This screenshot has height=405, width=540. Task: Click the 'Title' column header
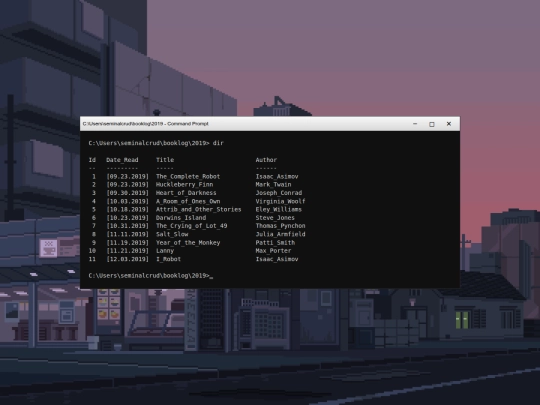[165, 160]
